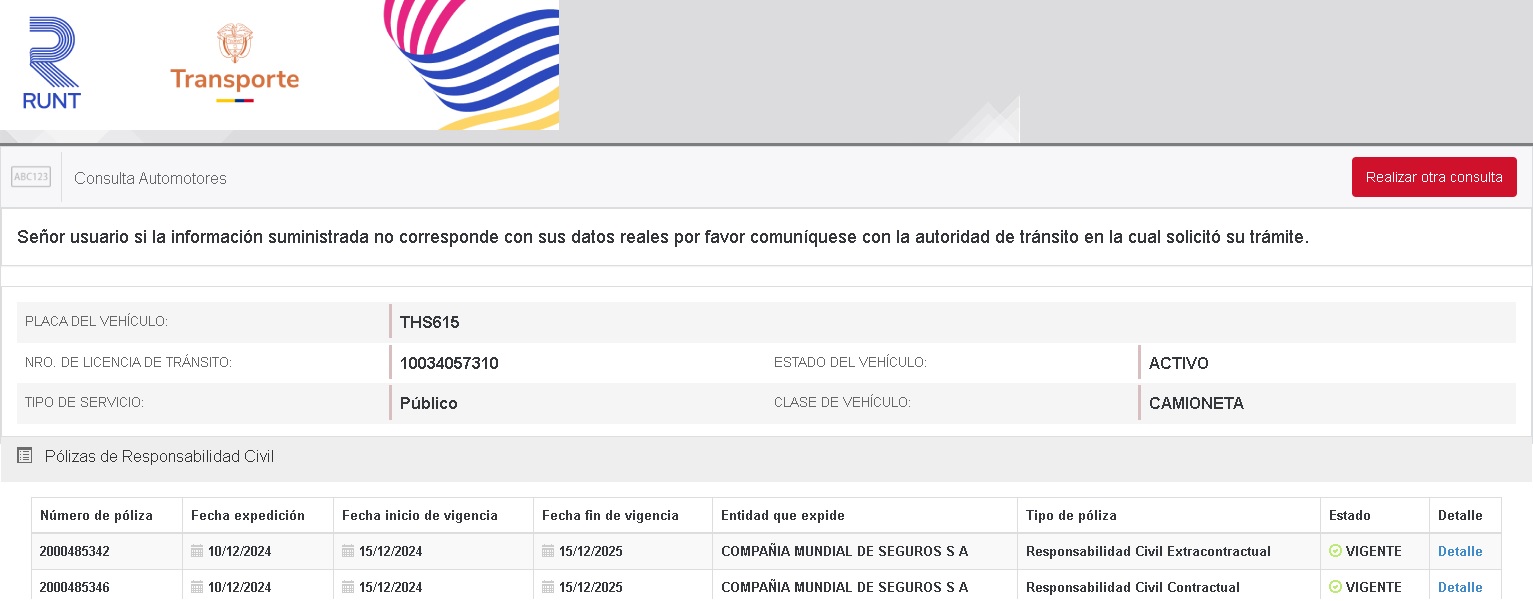Click the Tipo de póliza column header
The image size is (1533, 601).
(1071, 516)
